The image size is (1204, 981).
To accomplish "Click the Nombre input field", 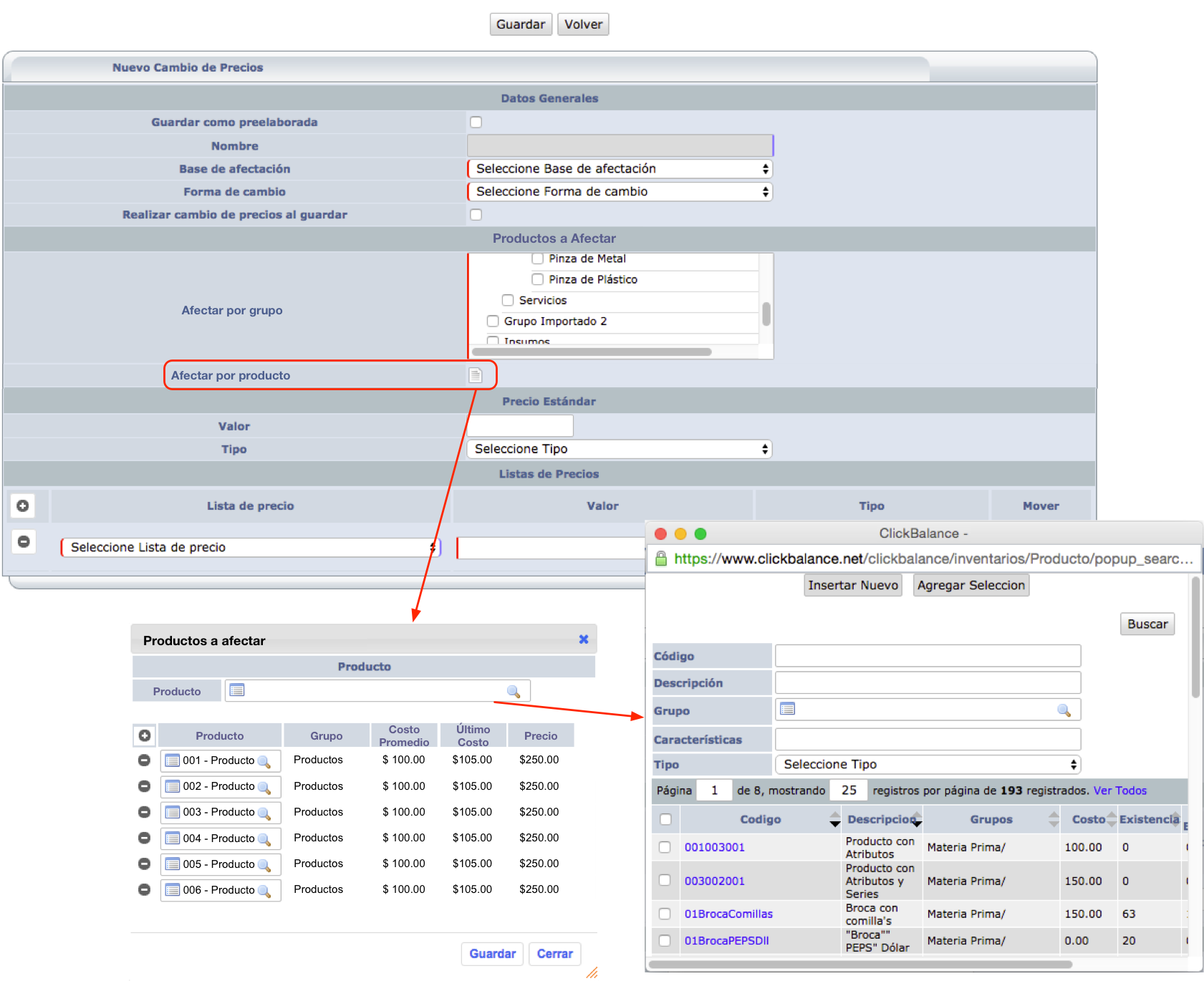I will point(620,145).
